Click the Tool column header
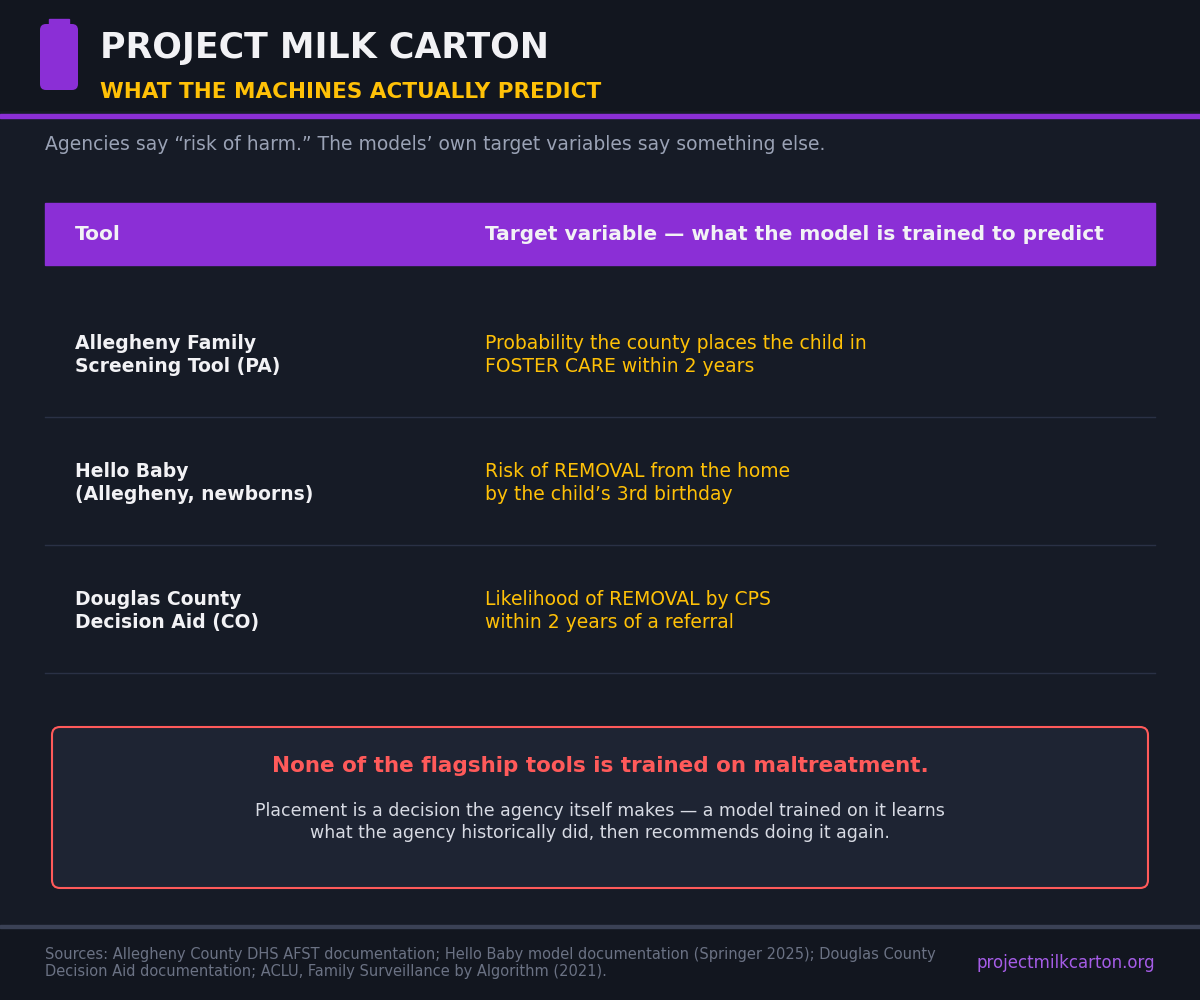The width and height of the screenshot is (1200, 1000). tap(97, 234)
